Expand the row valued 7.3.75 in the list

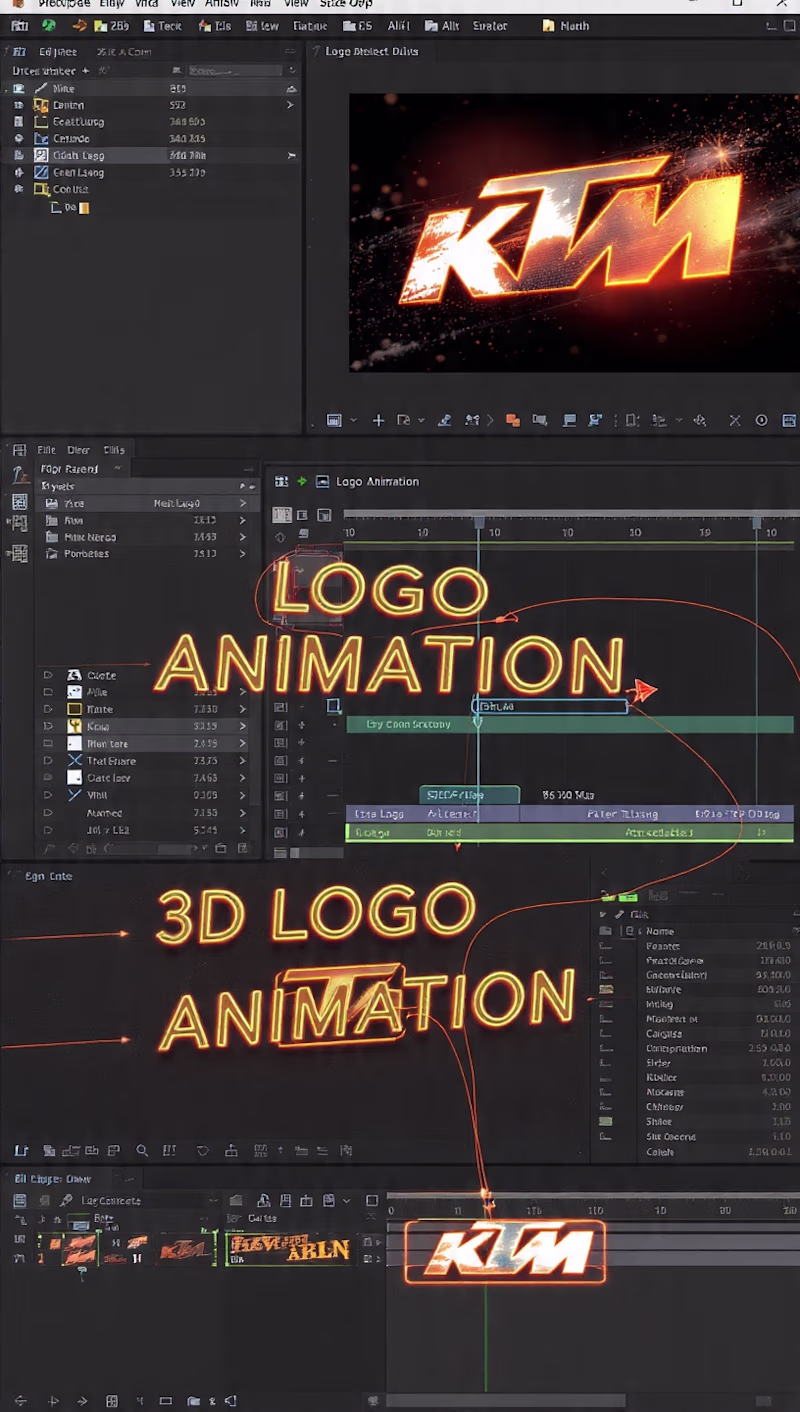point(242,760)
